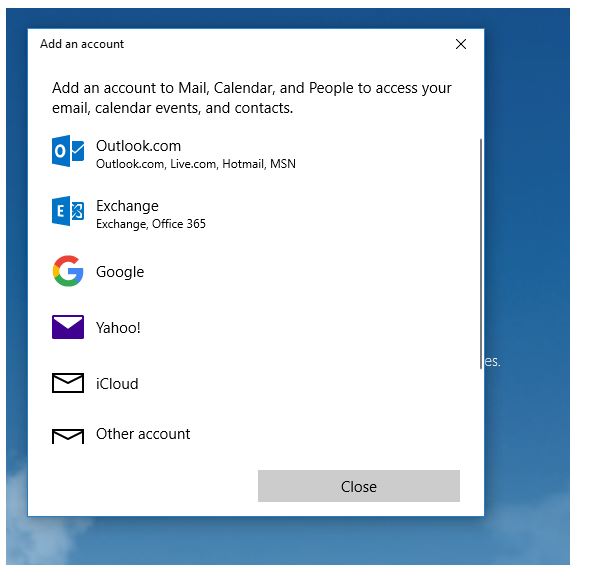The height and width of the screenshot is (581, 593).
Task: Click the blue Exchange logo icon
Action: click(68, 211)
